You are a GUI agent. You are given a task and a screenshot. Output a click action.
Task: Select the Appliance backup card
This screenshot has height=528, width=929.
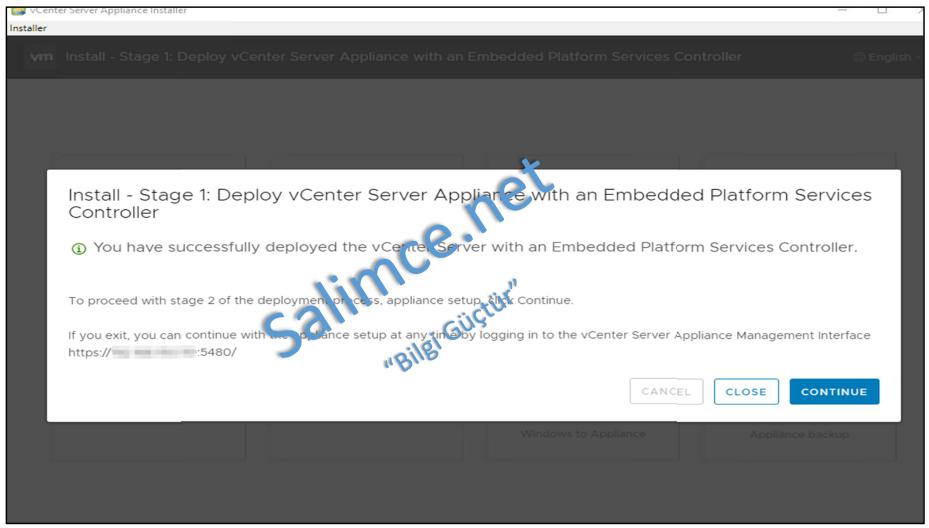coord(799,434)
